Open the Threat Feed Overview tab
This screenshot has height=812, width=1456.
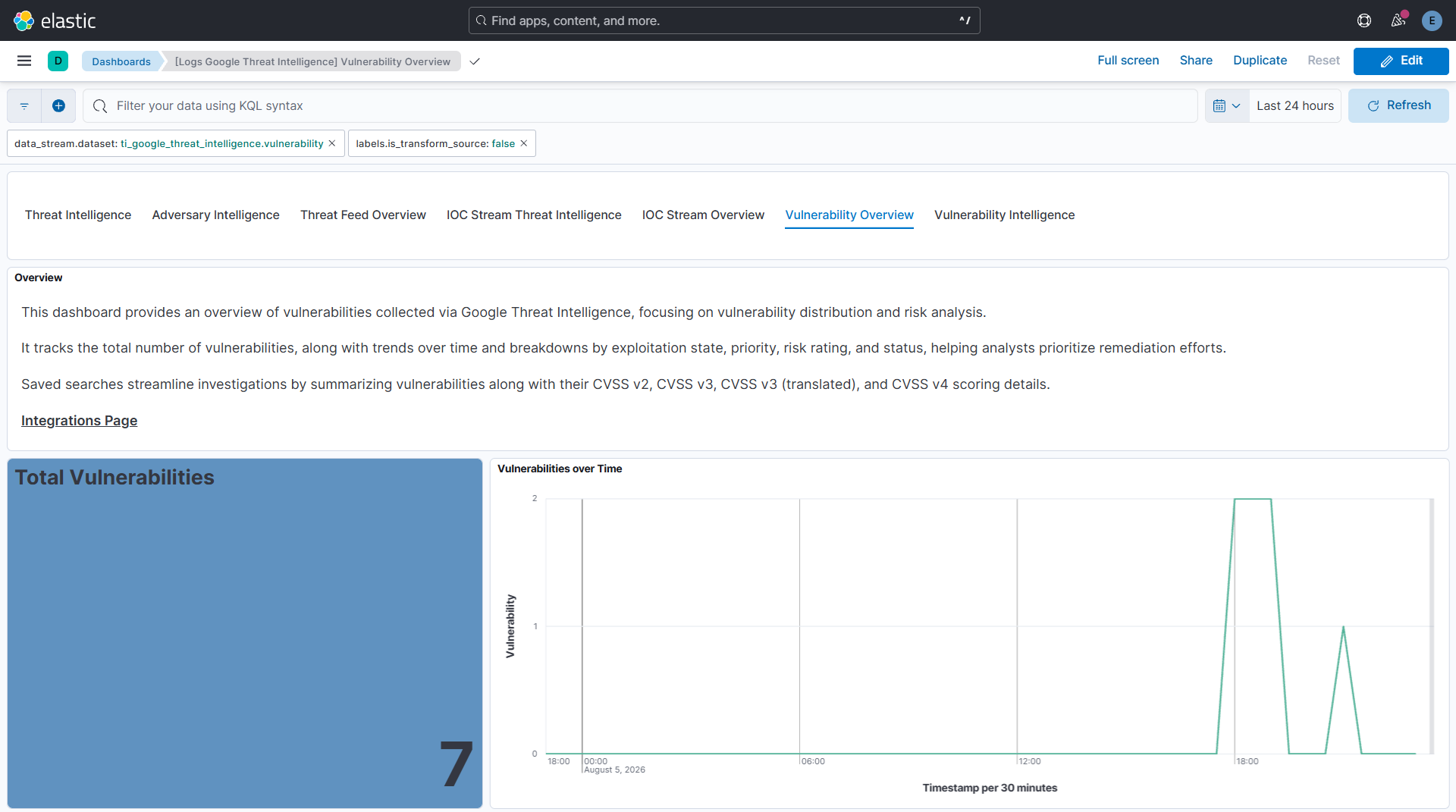363,215
